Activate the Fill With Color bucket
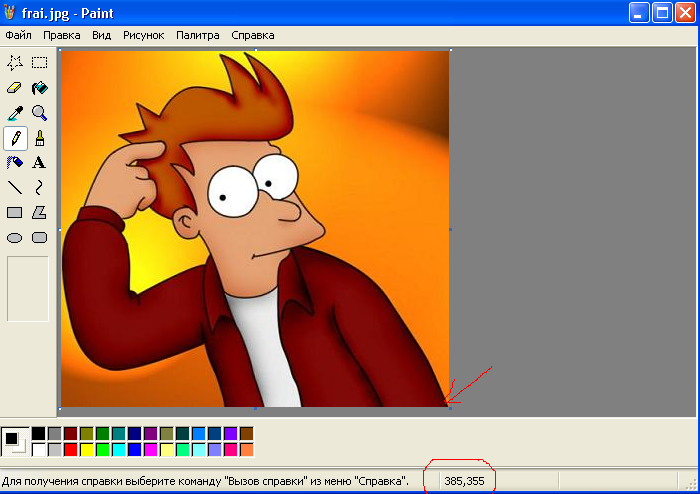Image resolution: width=700 pixels, height=494 pixels. click(40, 88)
